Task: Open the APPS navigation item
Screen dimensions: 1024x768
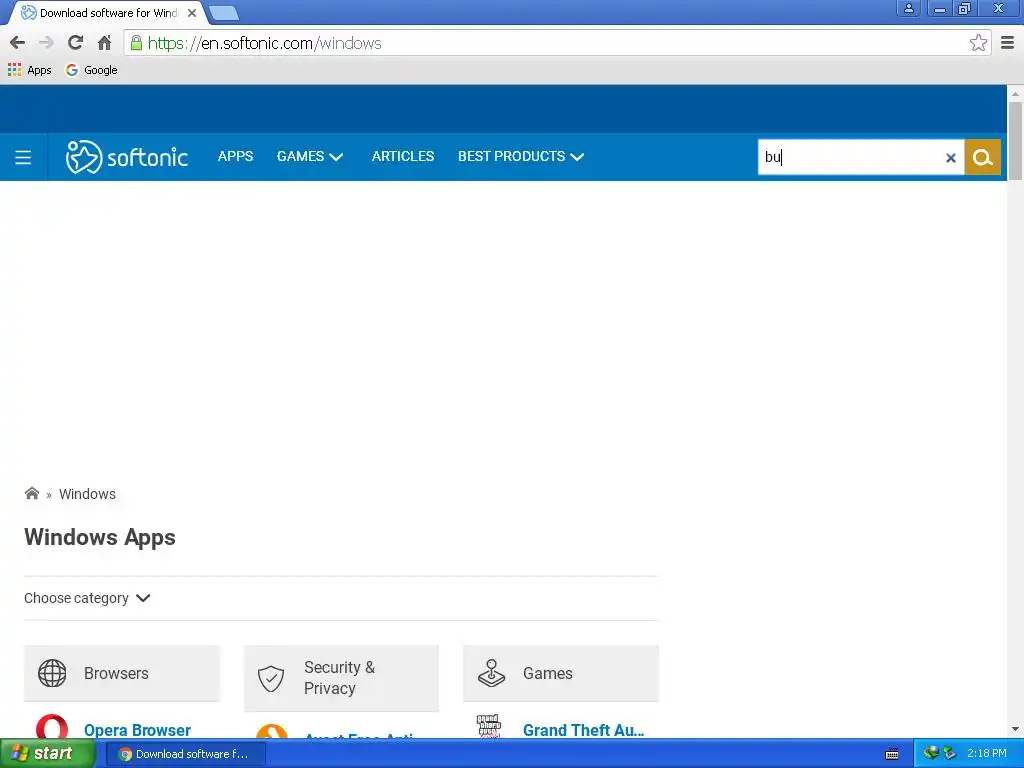Action: coord(235,157)
